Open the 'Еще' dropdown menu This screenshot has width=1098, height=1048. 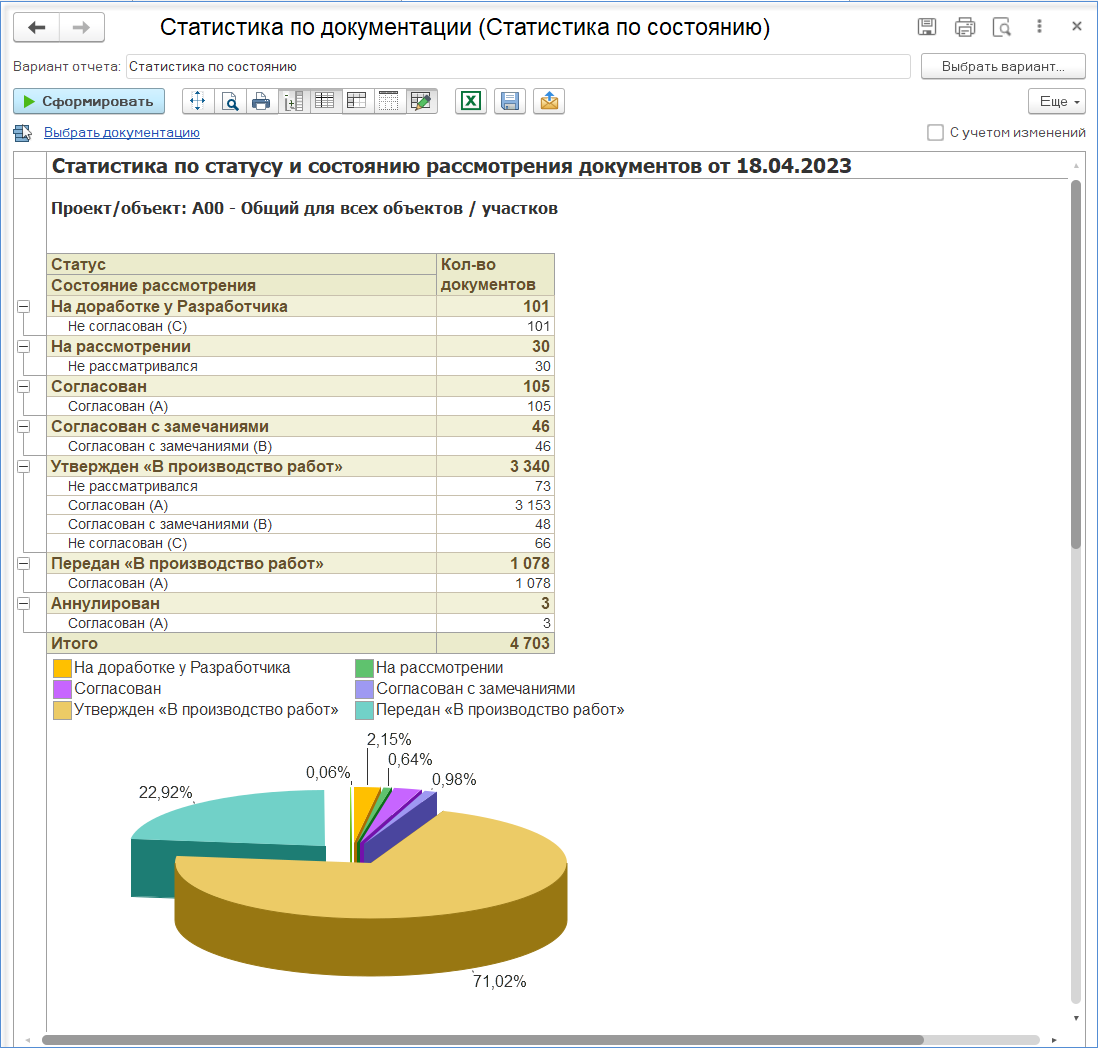click(x=1056, y=101)
